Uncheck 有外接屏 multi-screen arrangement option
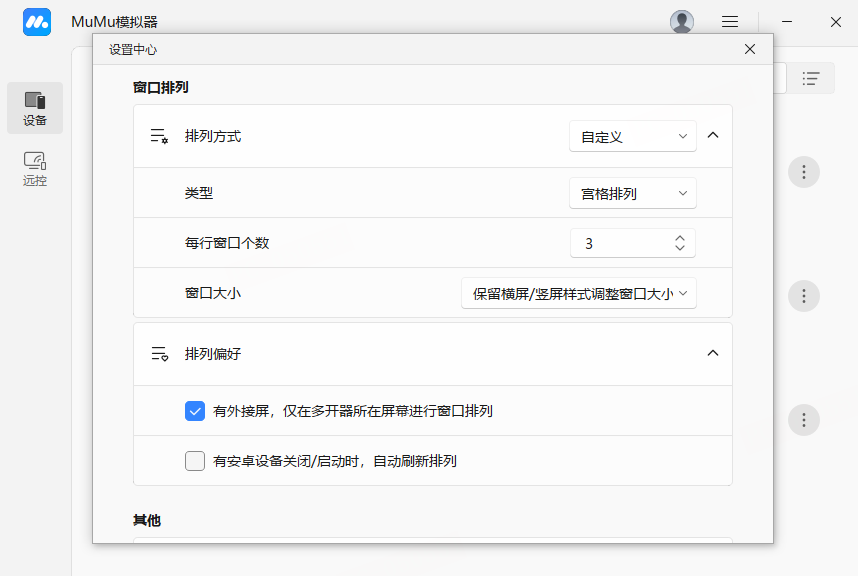 (x=195, y=411)
